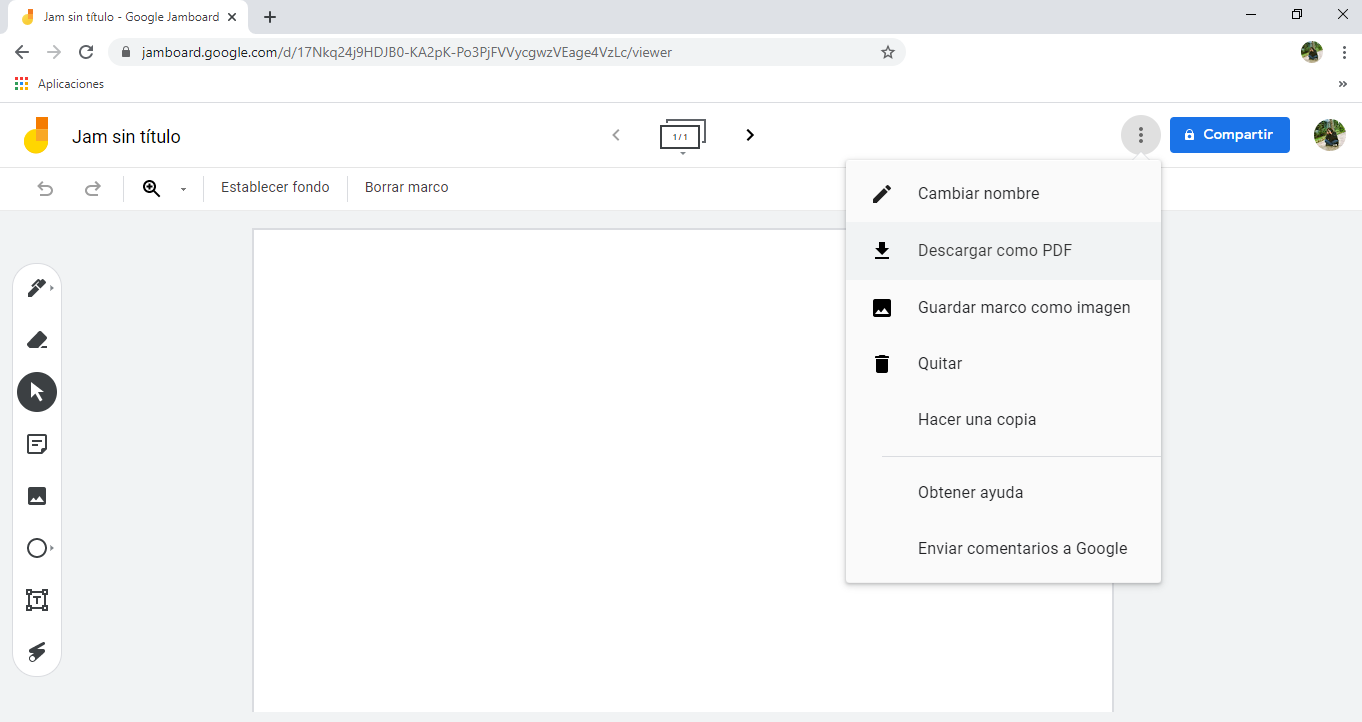The width and height of the screenshot is (1362, 722).
Task: Select the Jam sin título browser tab
Action: click(128, 17)
